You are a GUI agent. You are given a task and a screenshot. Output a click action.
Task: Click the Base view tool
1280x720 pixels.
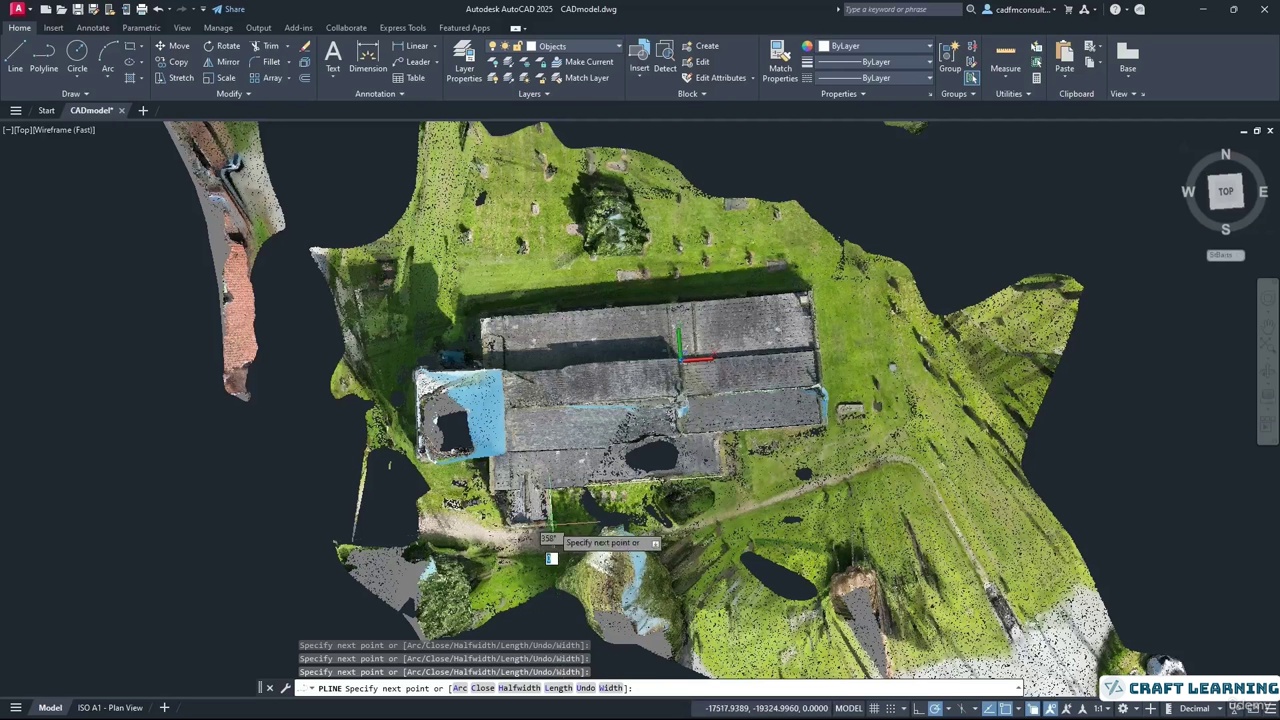pyautogui.click(x=1127, y=57)
